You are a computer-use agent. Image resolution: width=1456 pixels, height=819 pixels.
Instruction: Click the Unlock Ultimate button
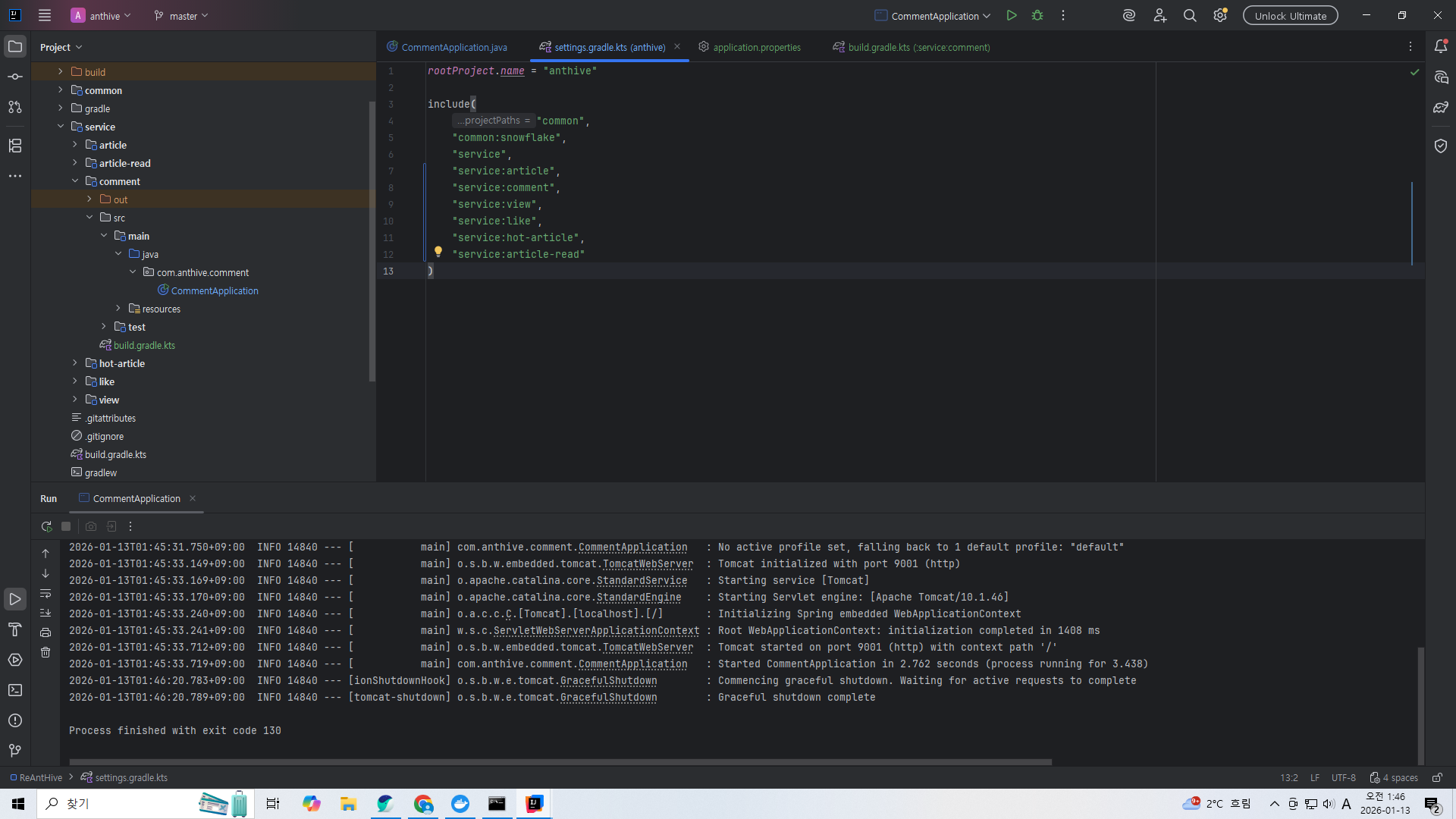click(x=1290, y=15)
